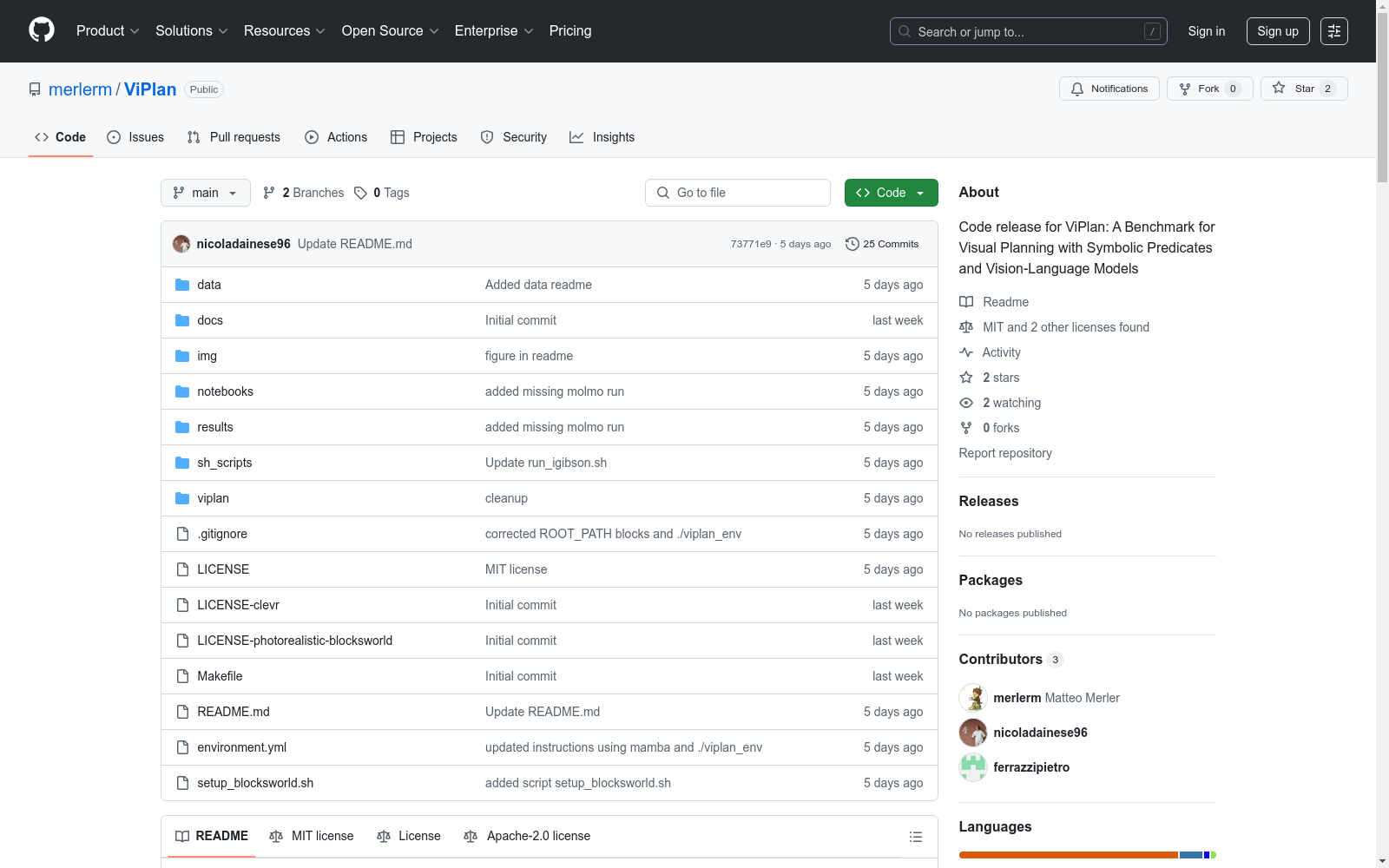Open the results folder
The height and width of the screenshot is (868, 1389).
pos(215,427)
